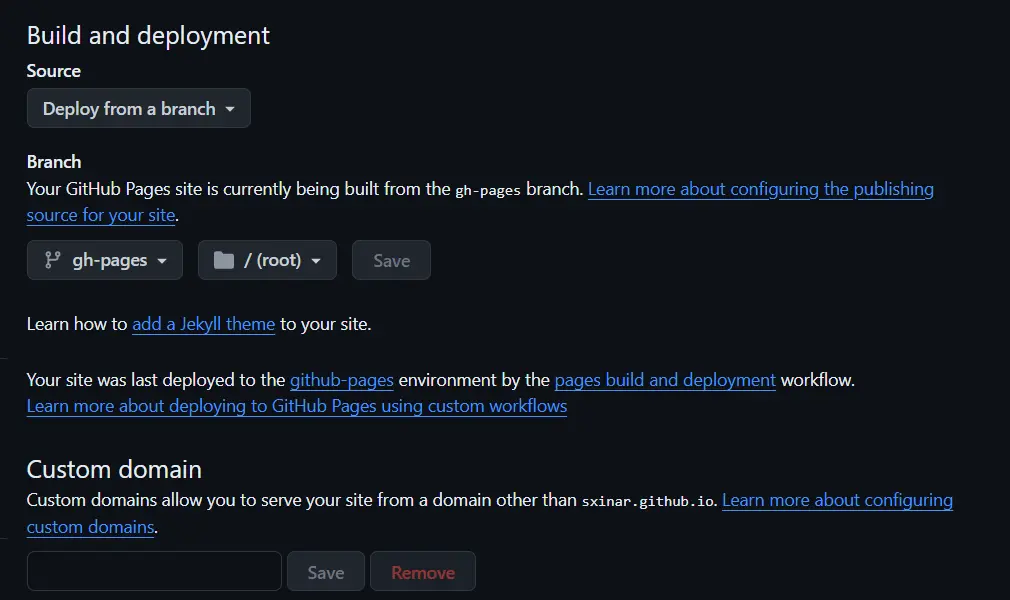Open the '/ (root)' folder dropdown
This screenshot has width=1010, height=600.
point(267,260)
